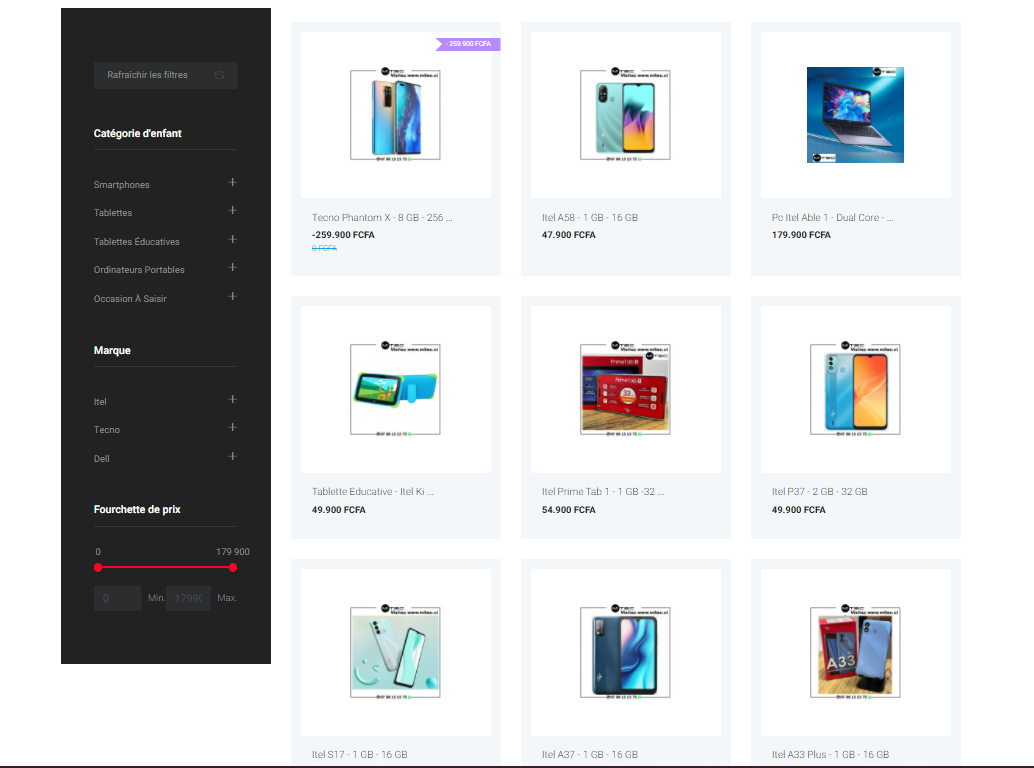Click the Itel Prime Tab 1 product thumbnail
Screen dimensions: 1034x768
tap(625, 388)
